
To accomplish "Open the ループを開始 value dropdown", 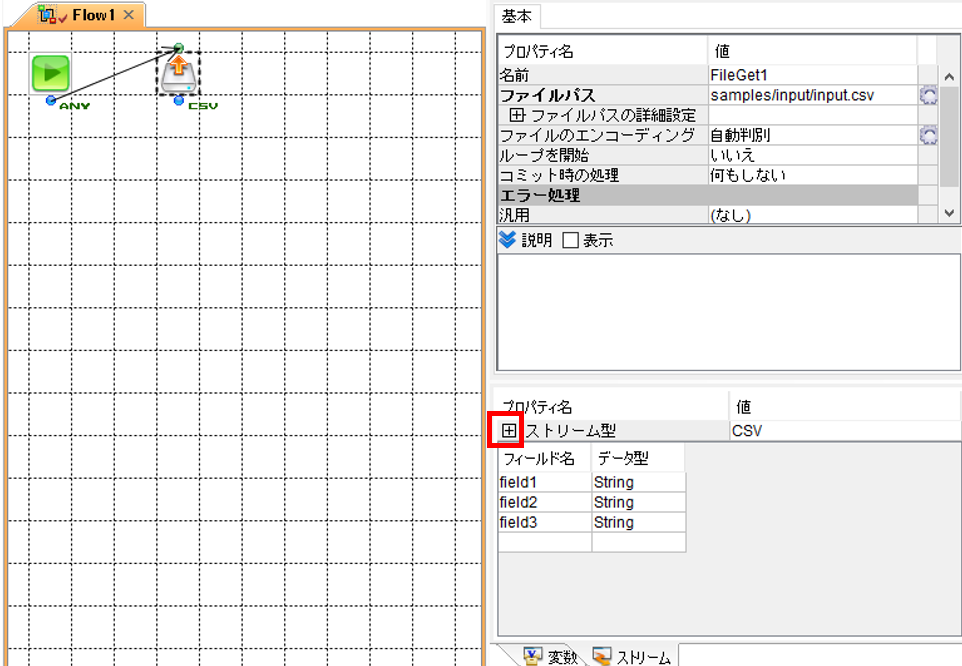I will pos(813,155).
